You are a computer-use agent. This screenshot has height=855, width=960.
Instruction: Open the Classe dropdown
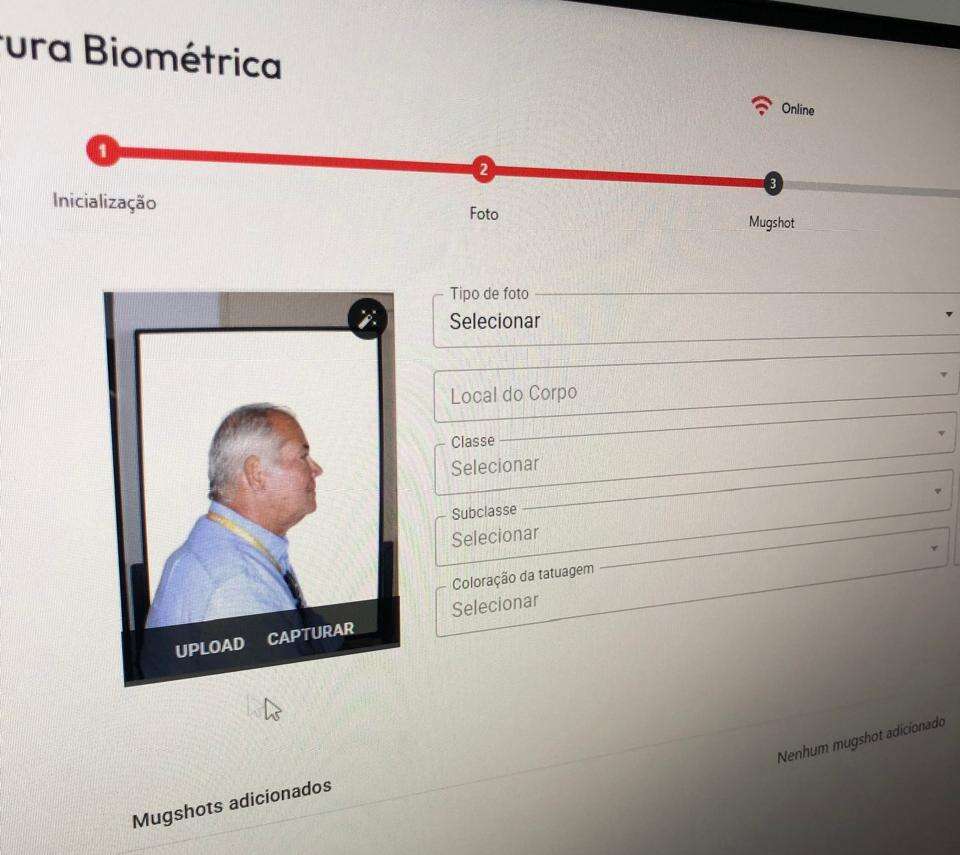694,456
